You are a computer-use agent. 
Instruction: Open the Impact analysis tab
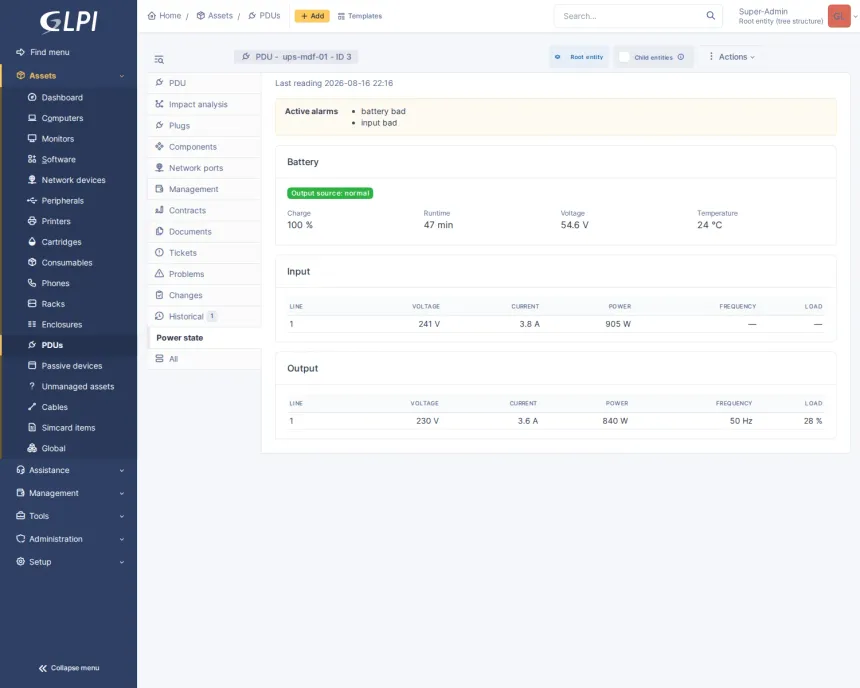[x=204, y=104]
